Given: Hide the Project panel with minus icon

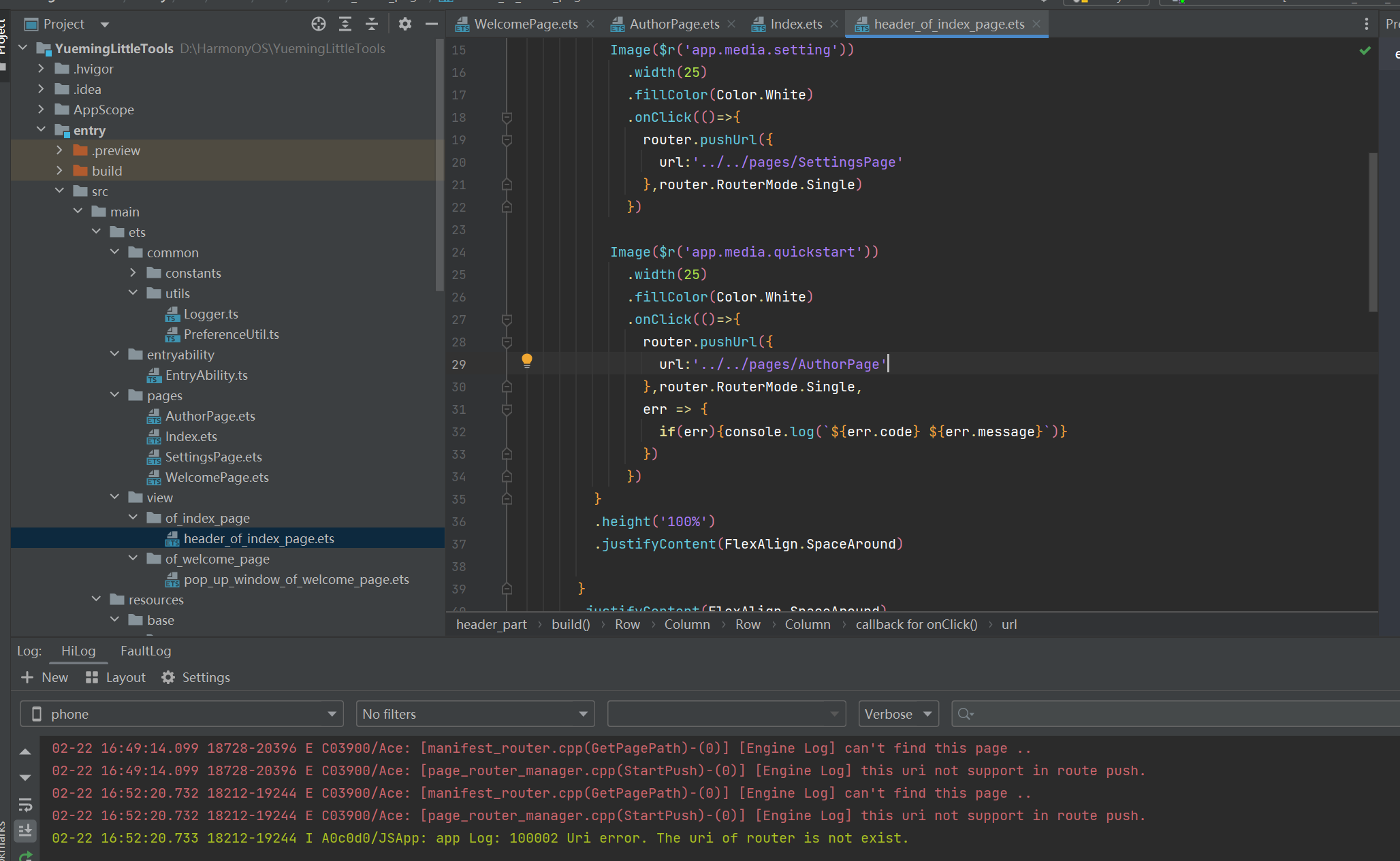Looking at the screenshot, I should 431,24.
